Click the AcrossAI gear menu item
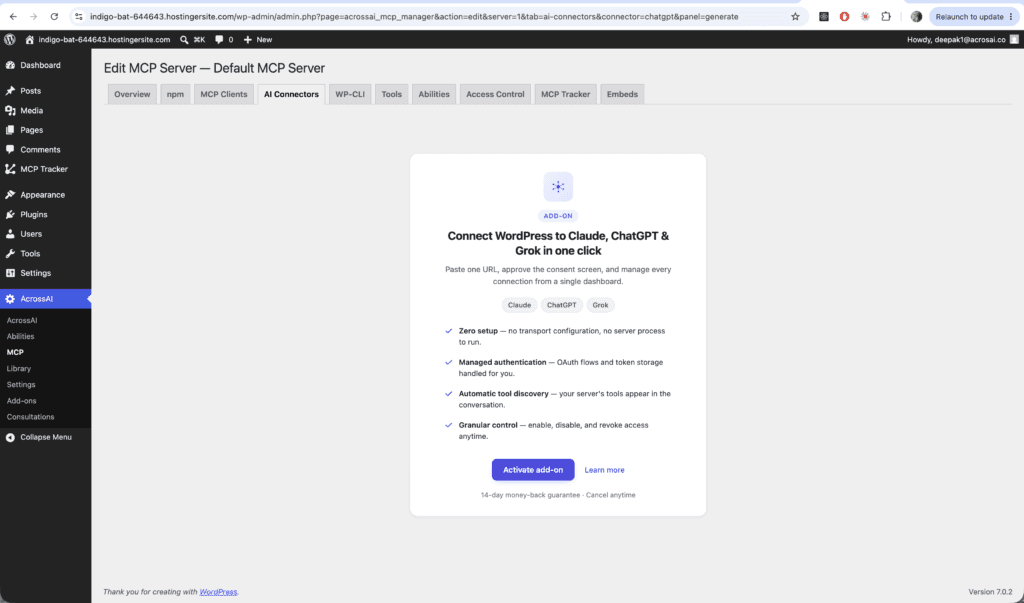This screenshot has height=603, width=1024. coord(46,299)
